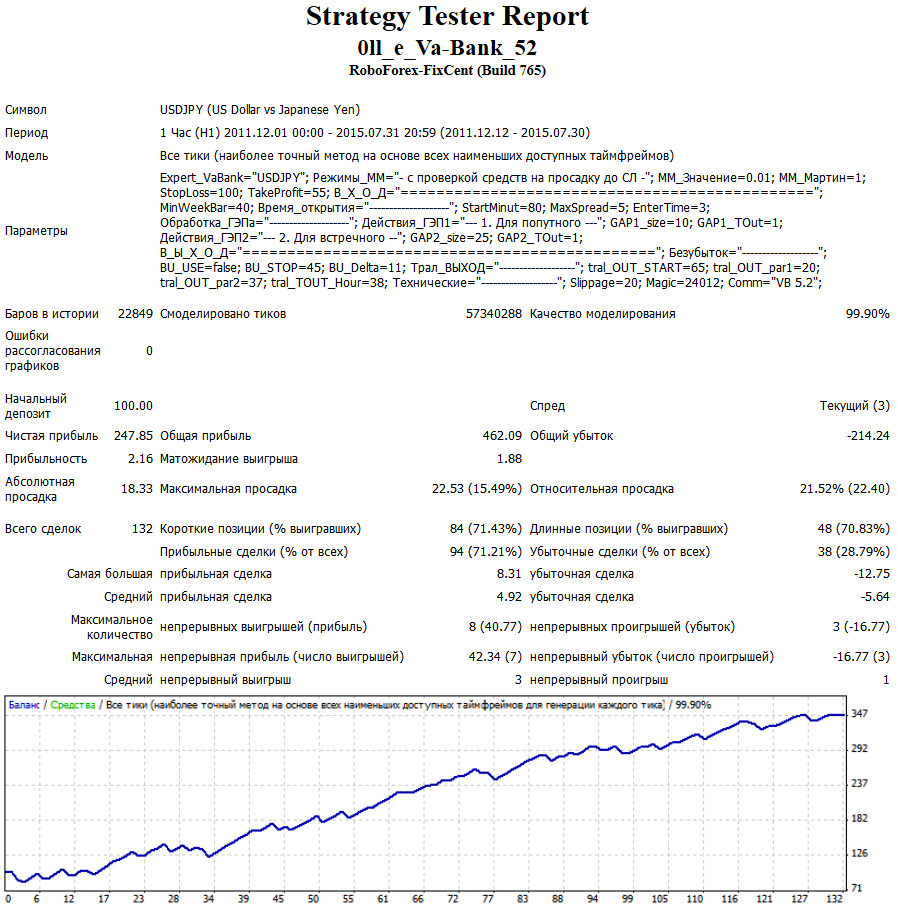The image size is (898, 908).
Task: Click the symbol value 'USDJPY (US Dollar vs Japanese Yen)'
Action: click(260, 109)
